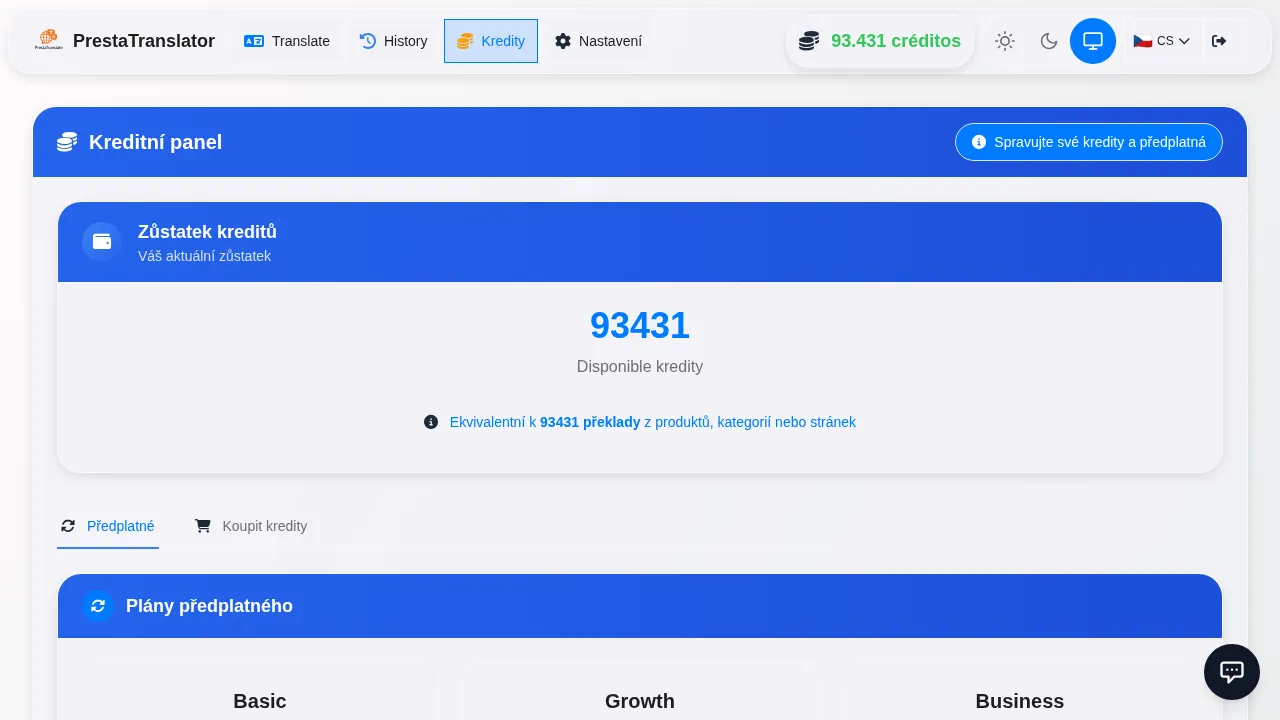The width and height of the screenshot is (1280, 720).
Task: Select the Předplatné tab
Action: tap(108, 526)
